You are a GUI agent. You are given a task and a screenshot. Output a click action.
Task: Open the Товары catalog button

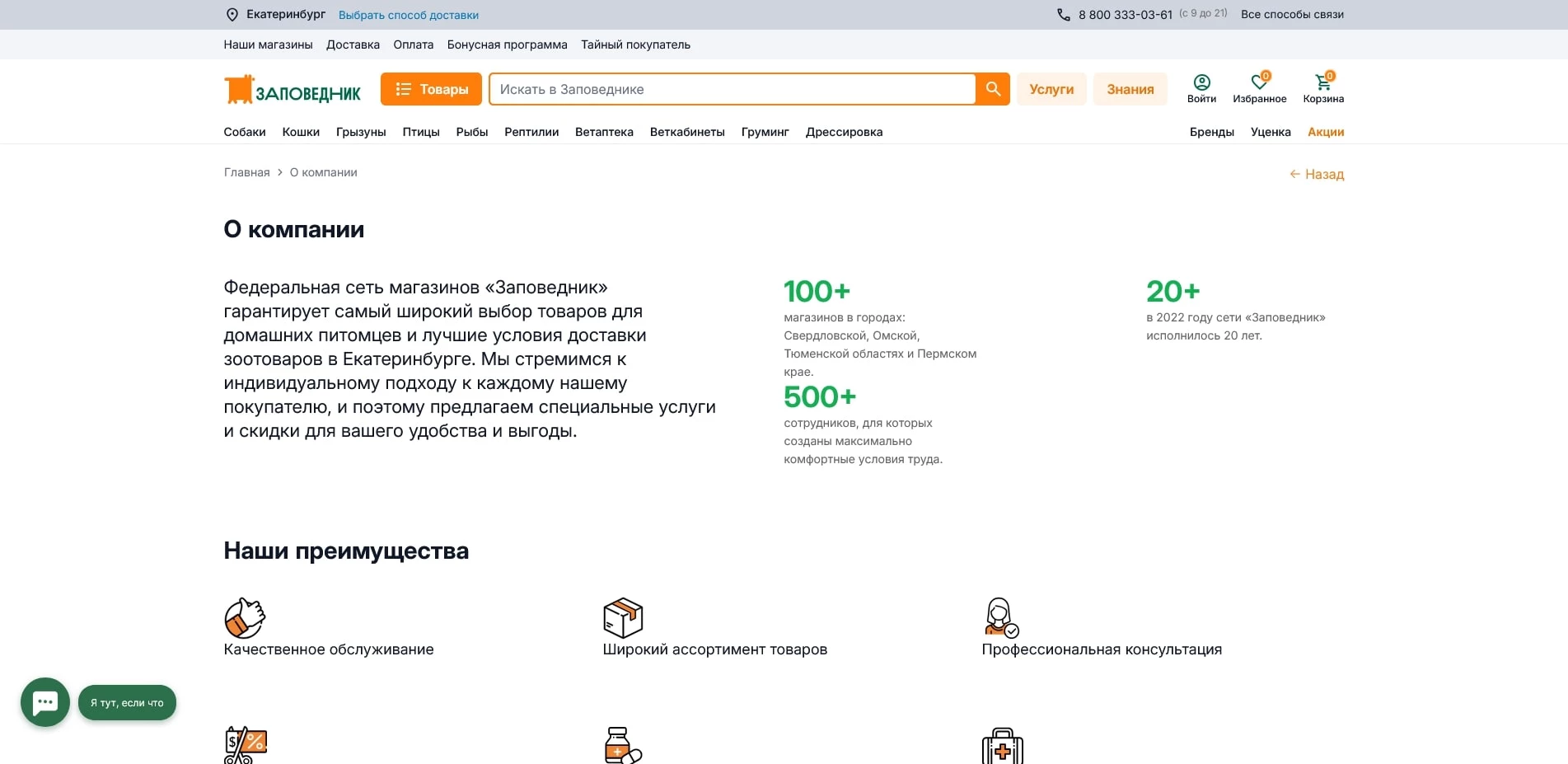431,88
